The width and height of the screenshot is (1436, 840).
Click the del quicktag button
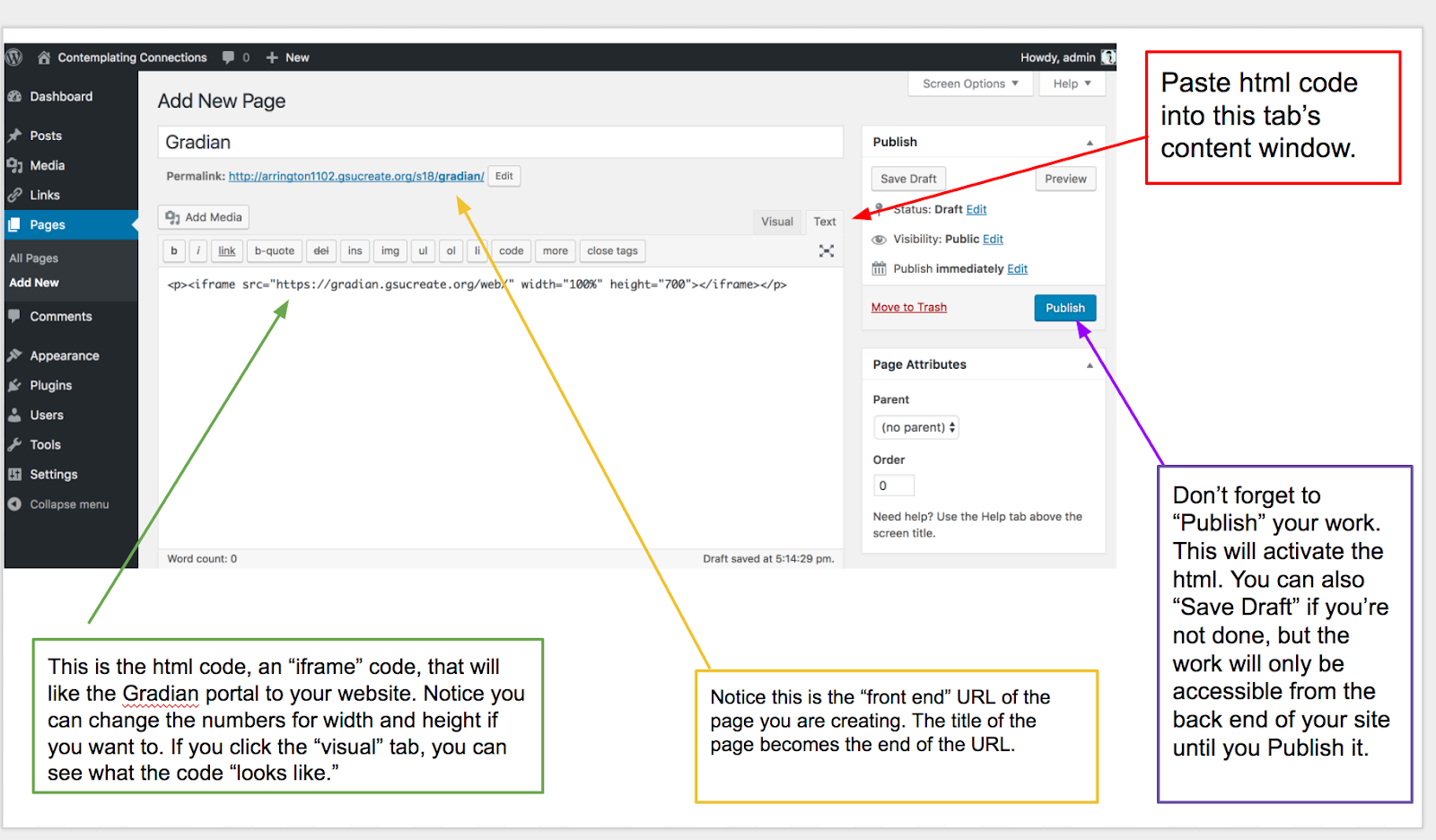pyautogui.click(x=321, y=251)
